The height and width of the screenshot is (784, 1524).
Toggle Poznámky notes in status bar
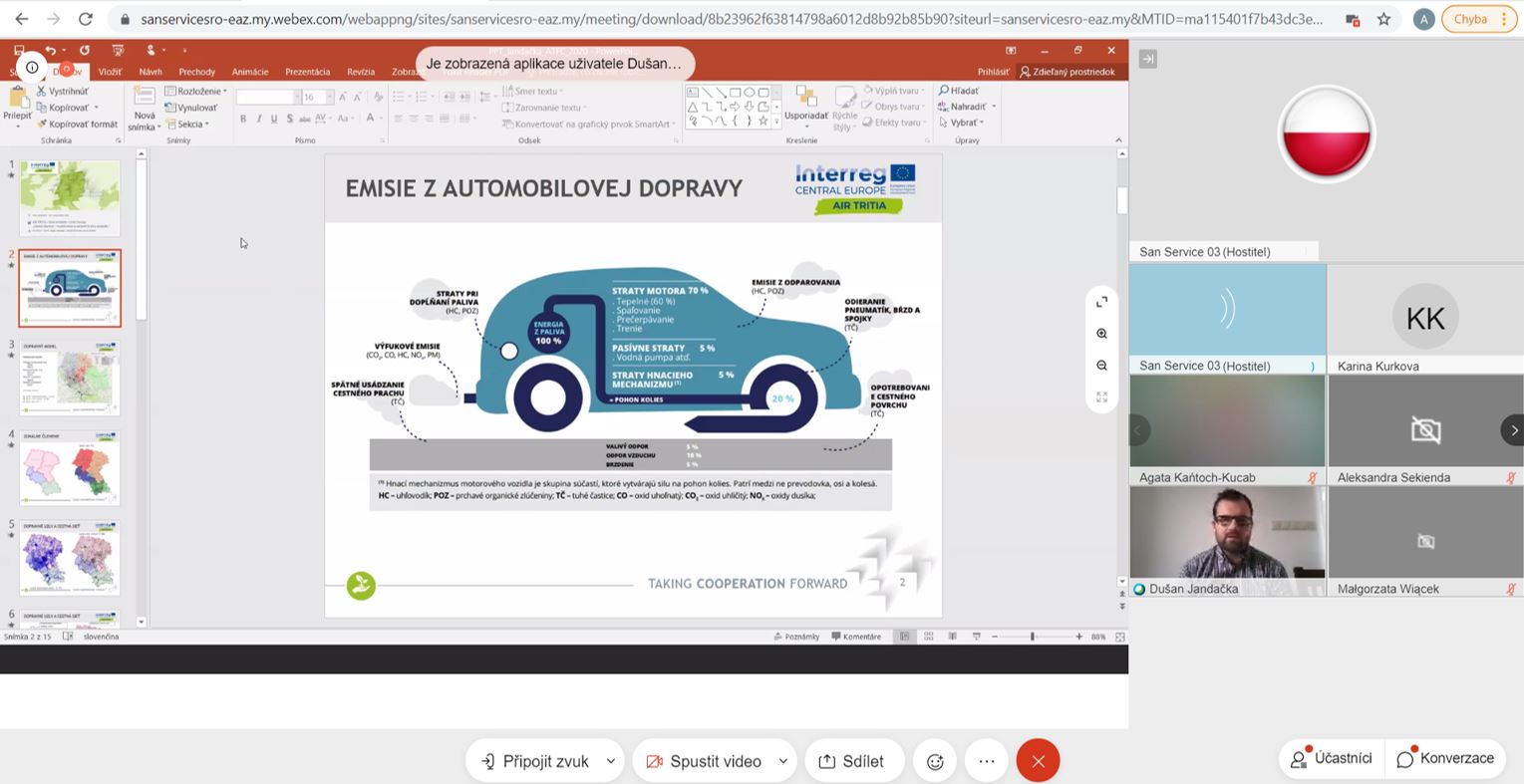click(796, 637)
